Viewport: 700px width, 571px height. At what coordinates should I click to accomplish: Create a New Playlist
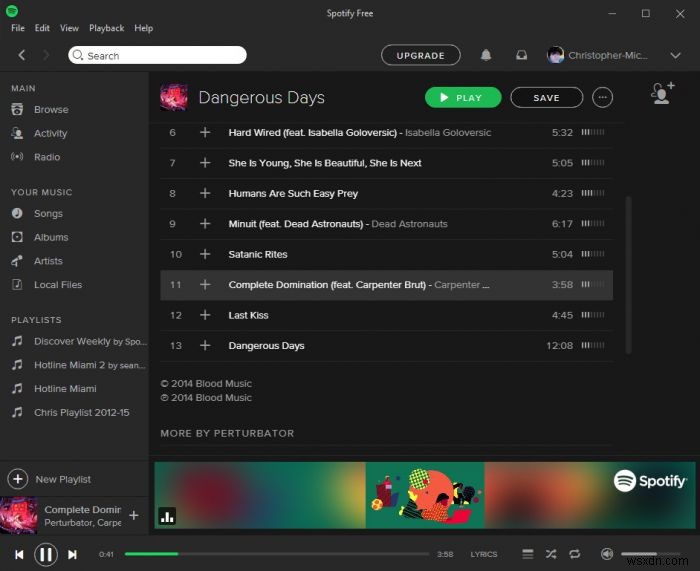coord(49,479)
